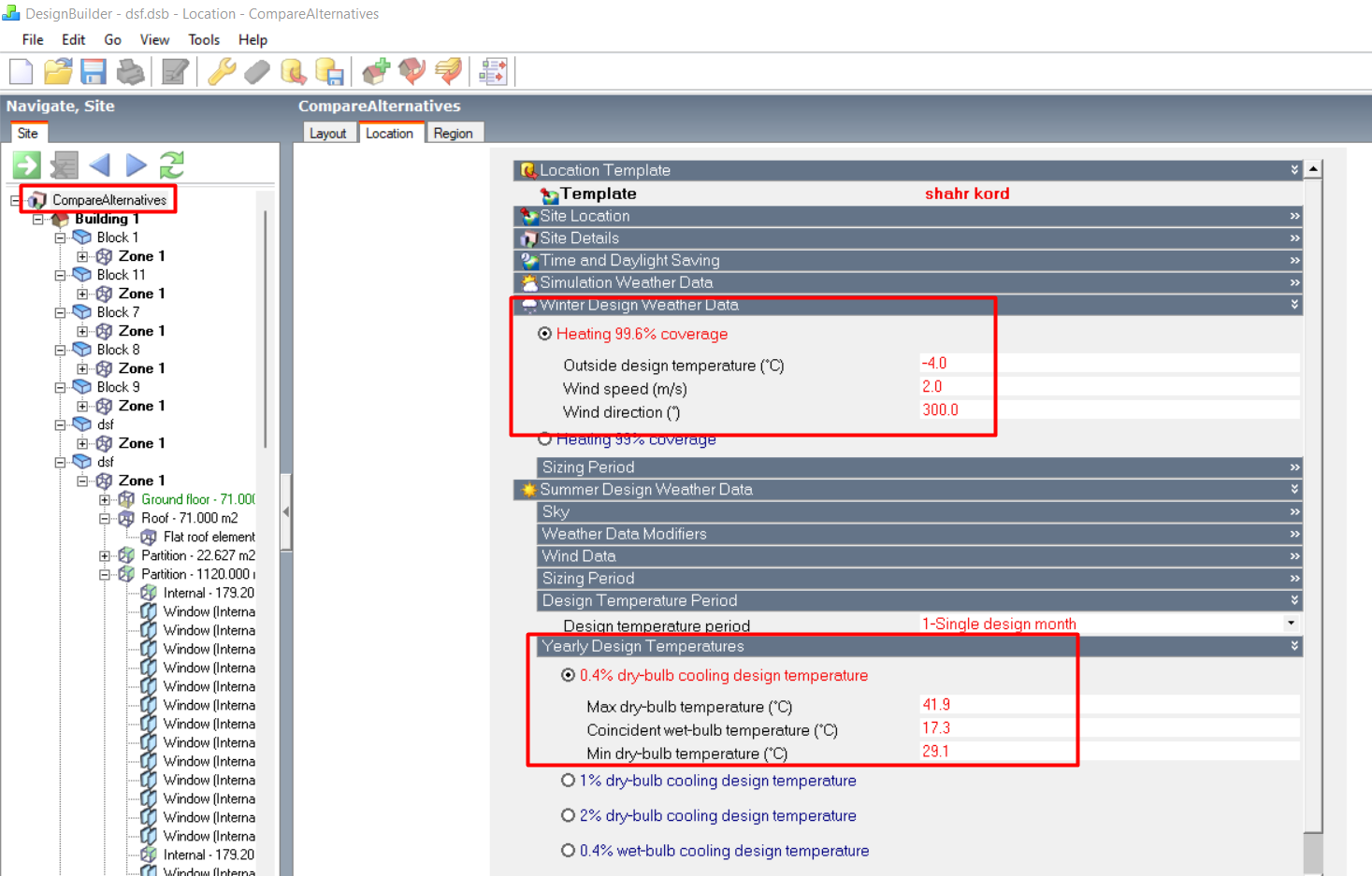
Task: Click the grey eraser toolbar icon
Action: click(x=257, y=72)
